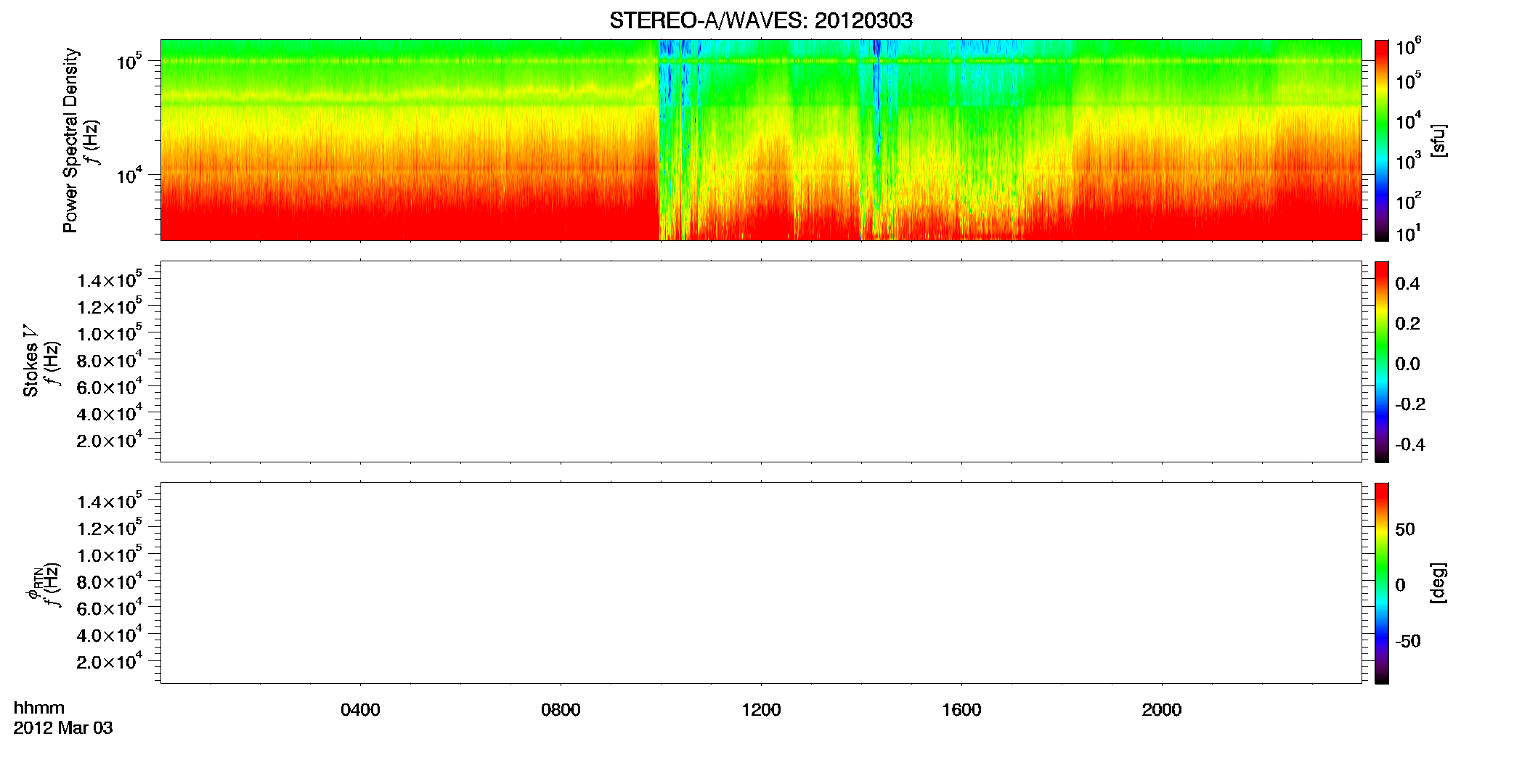Click the 50 tick on the degrees color bar
Screen dimensions: 1522x784
pyautogui.click(x=1405, y=529)
